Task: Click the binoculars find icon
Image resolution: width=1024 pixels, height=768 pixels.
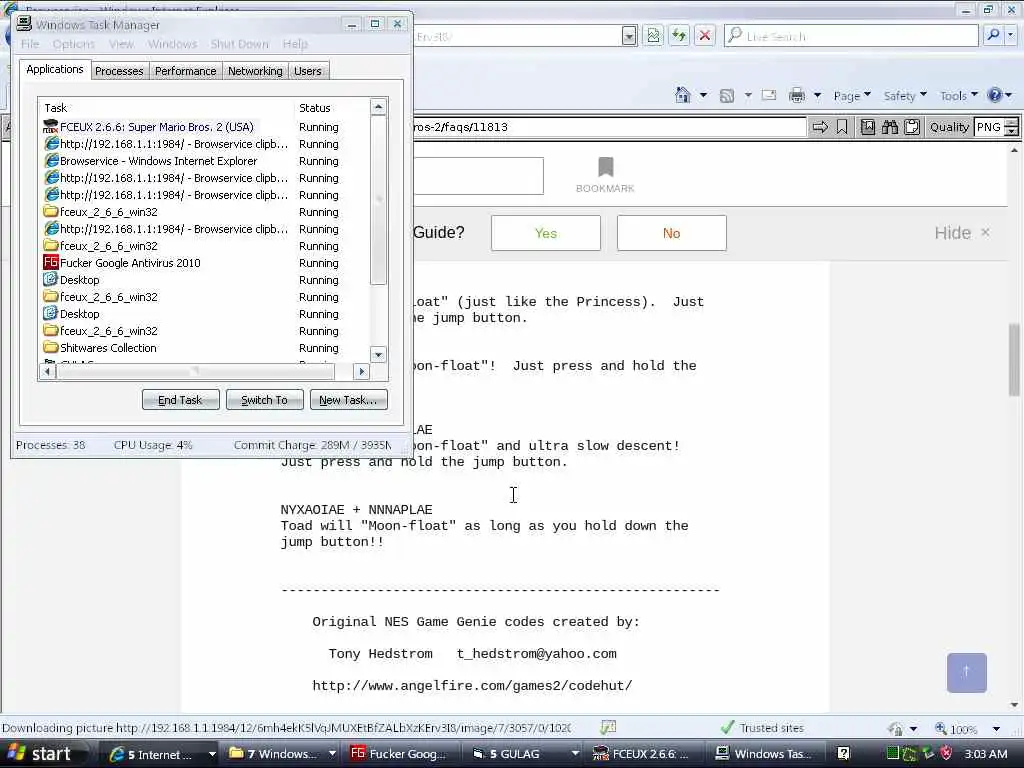Action: point(889,127)
